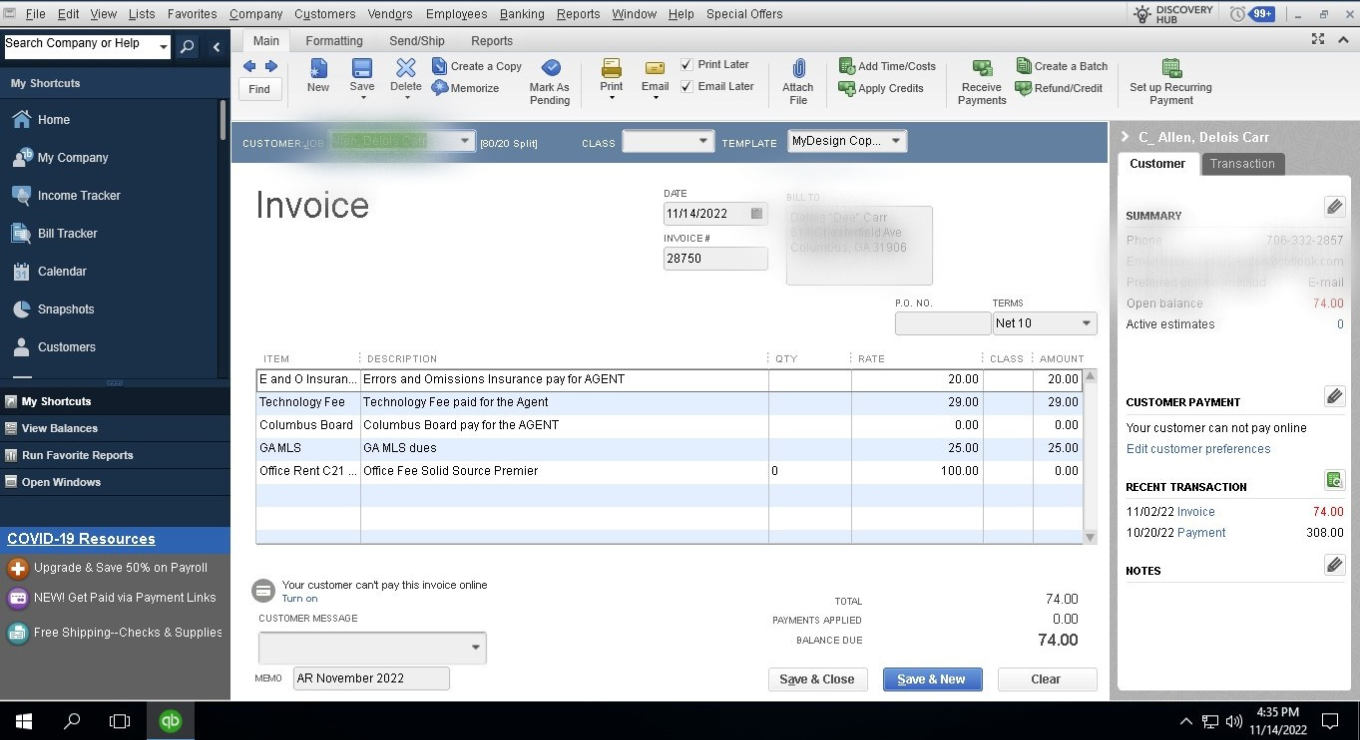Expand the Save button dropdown arrow

coord(362,99)
